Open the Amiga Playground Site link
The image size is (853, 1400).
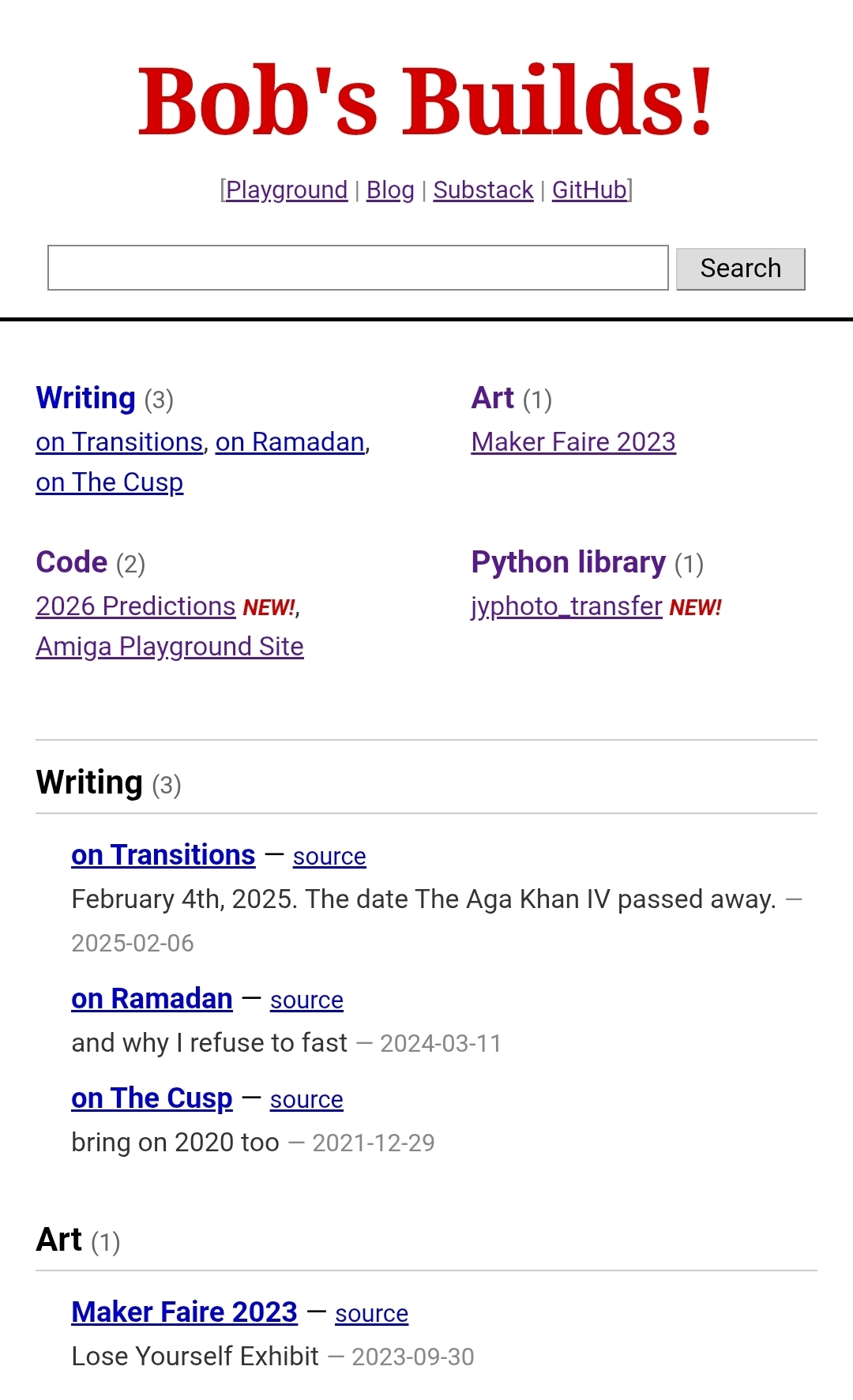(170, 647)
